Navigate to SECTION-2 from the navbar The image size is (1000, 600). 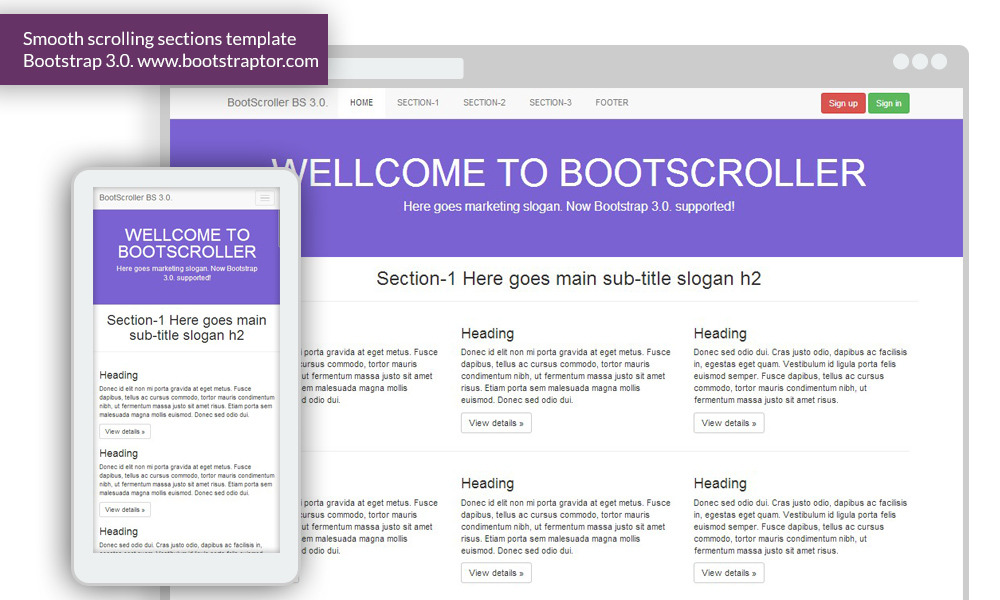[484, 103]
